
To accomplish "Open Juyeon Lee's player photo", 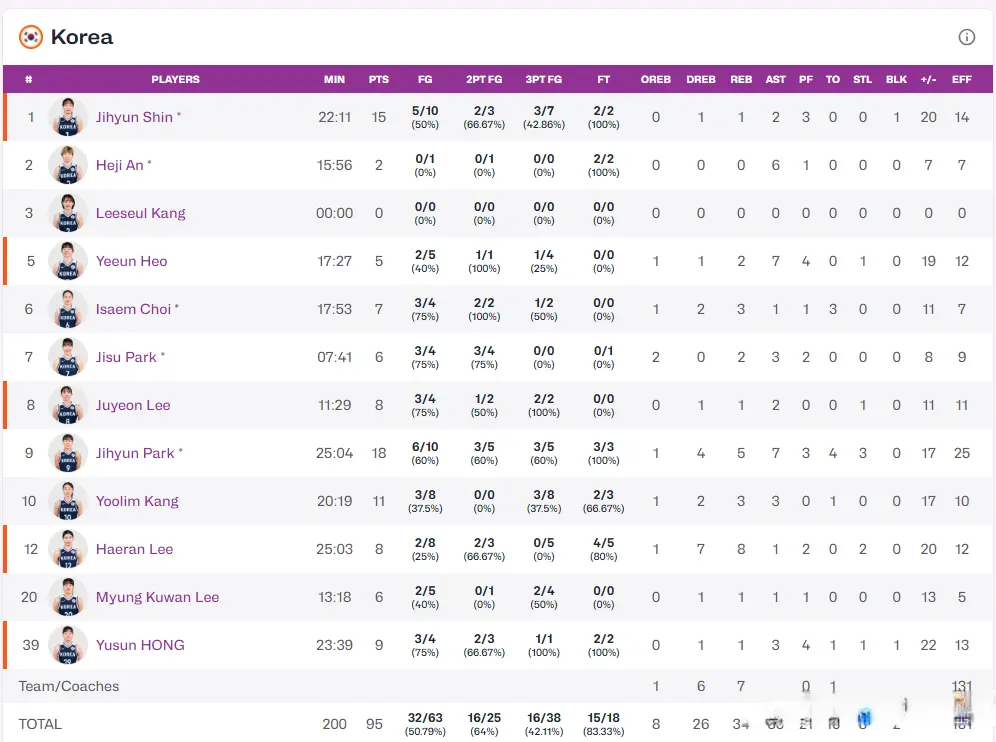I will 68,405.
